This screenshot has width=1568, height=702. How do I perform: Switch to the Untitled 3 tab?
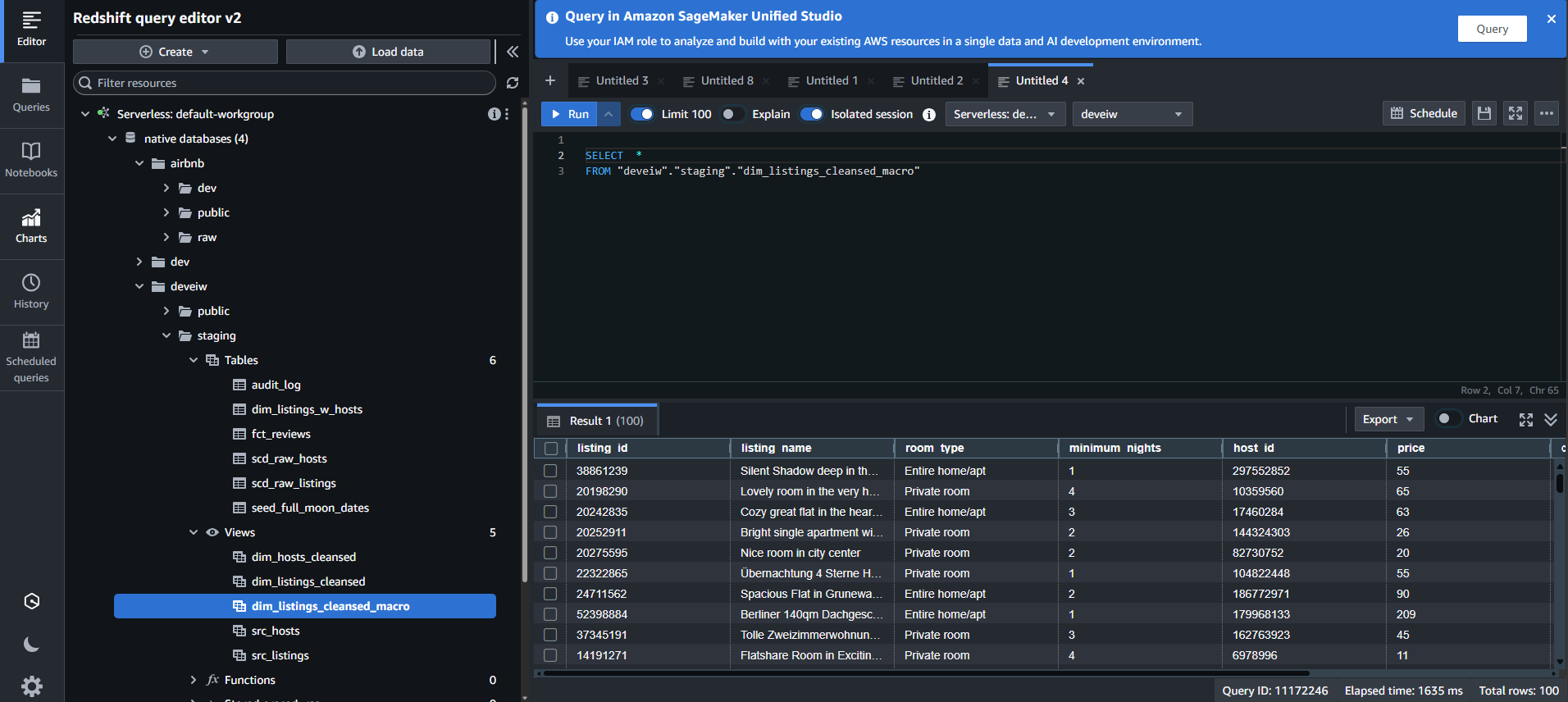coord(621,80)
